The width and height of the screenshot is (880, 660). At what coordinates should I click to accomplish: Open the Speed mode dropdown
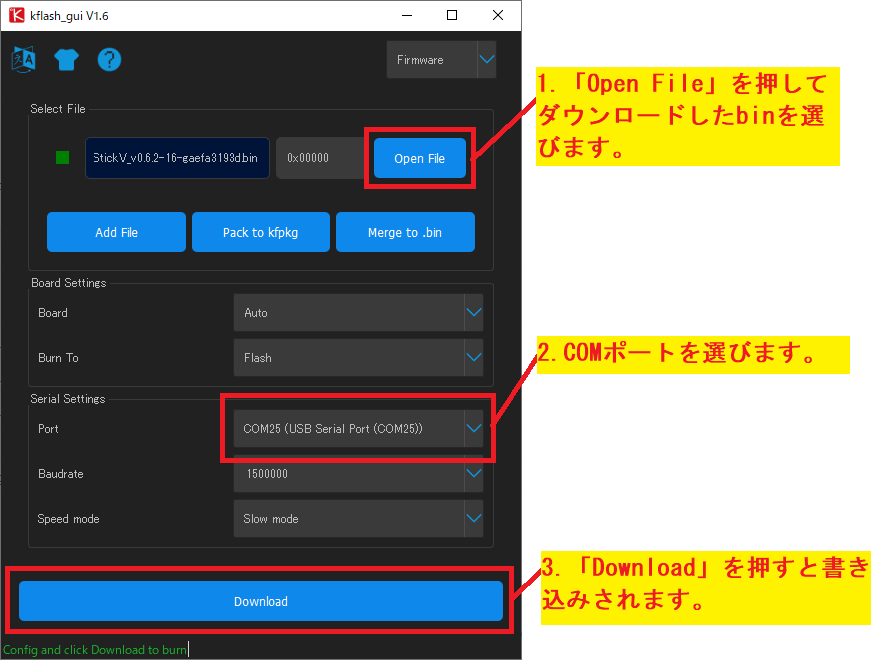tap(357, 519)
